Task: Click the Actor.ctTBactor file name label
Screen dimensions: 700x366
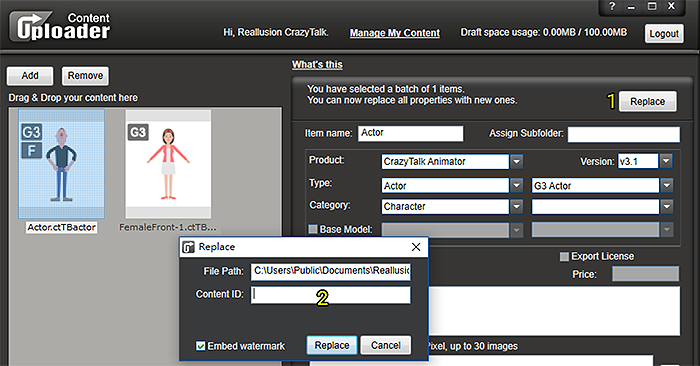Action: pos(62,228)
